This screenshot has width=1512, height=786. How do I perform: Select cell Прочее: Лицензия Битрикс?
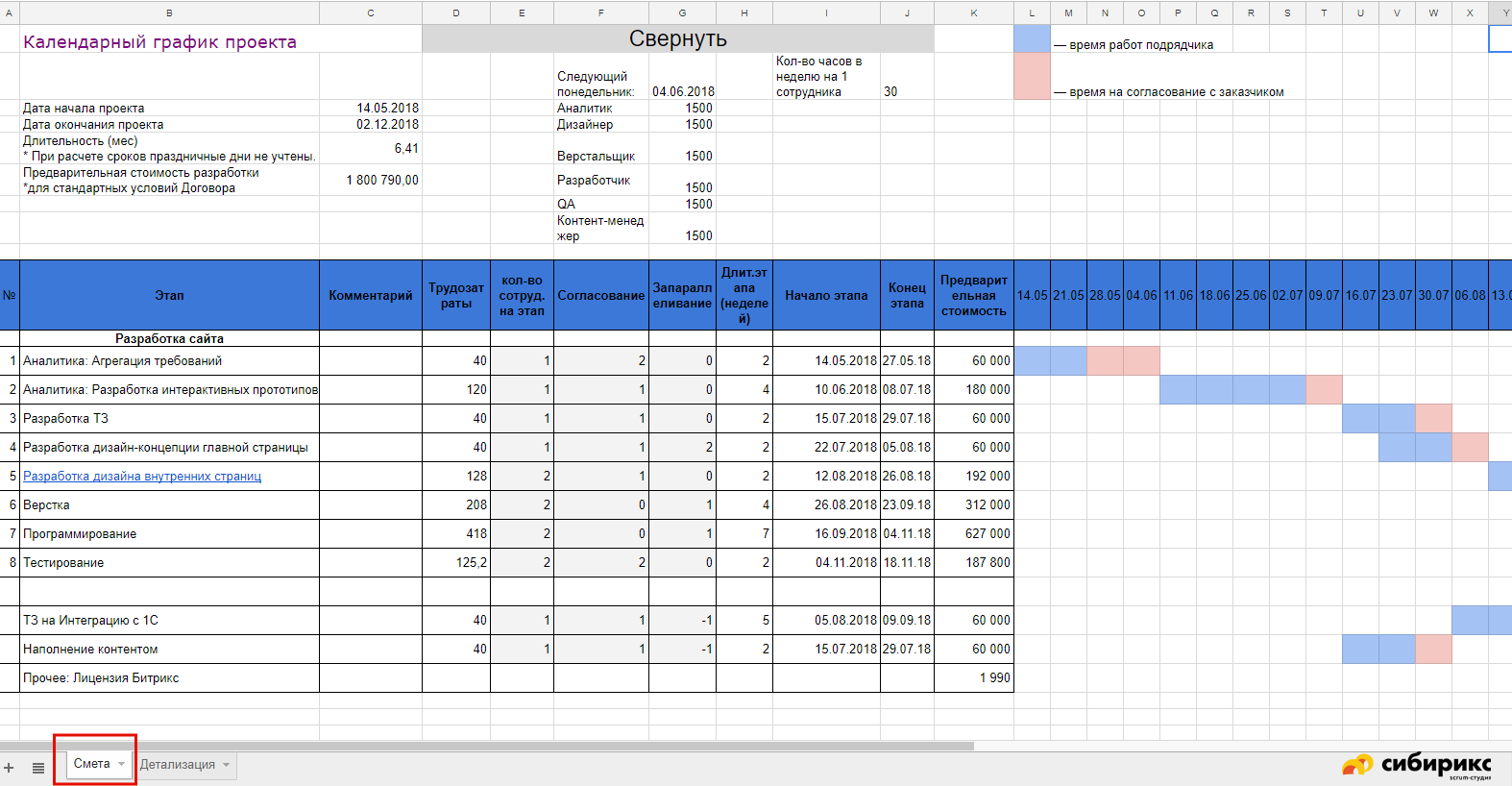169,678
